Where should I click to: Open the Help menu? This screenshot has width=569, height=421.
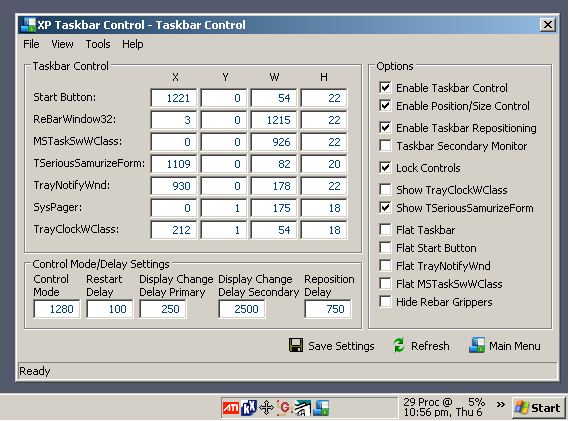[x=132, y=44]
